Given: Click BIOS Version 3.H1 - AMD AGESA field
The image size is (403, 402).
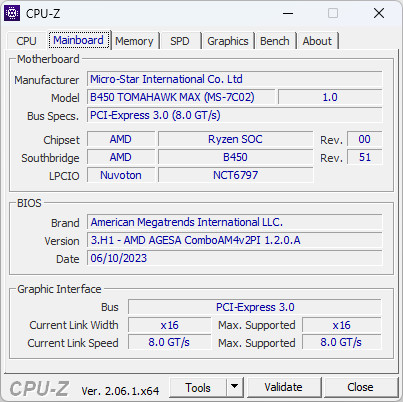Looking at the screenshot, I should [x=235, y=240].
